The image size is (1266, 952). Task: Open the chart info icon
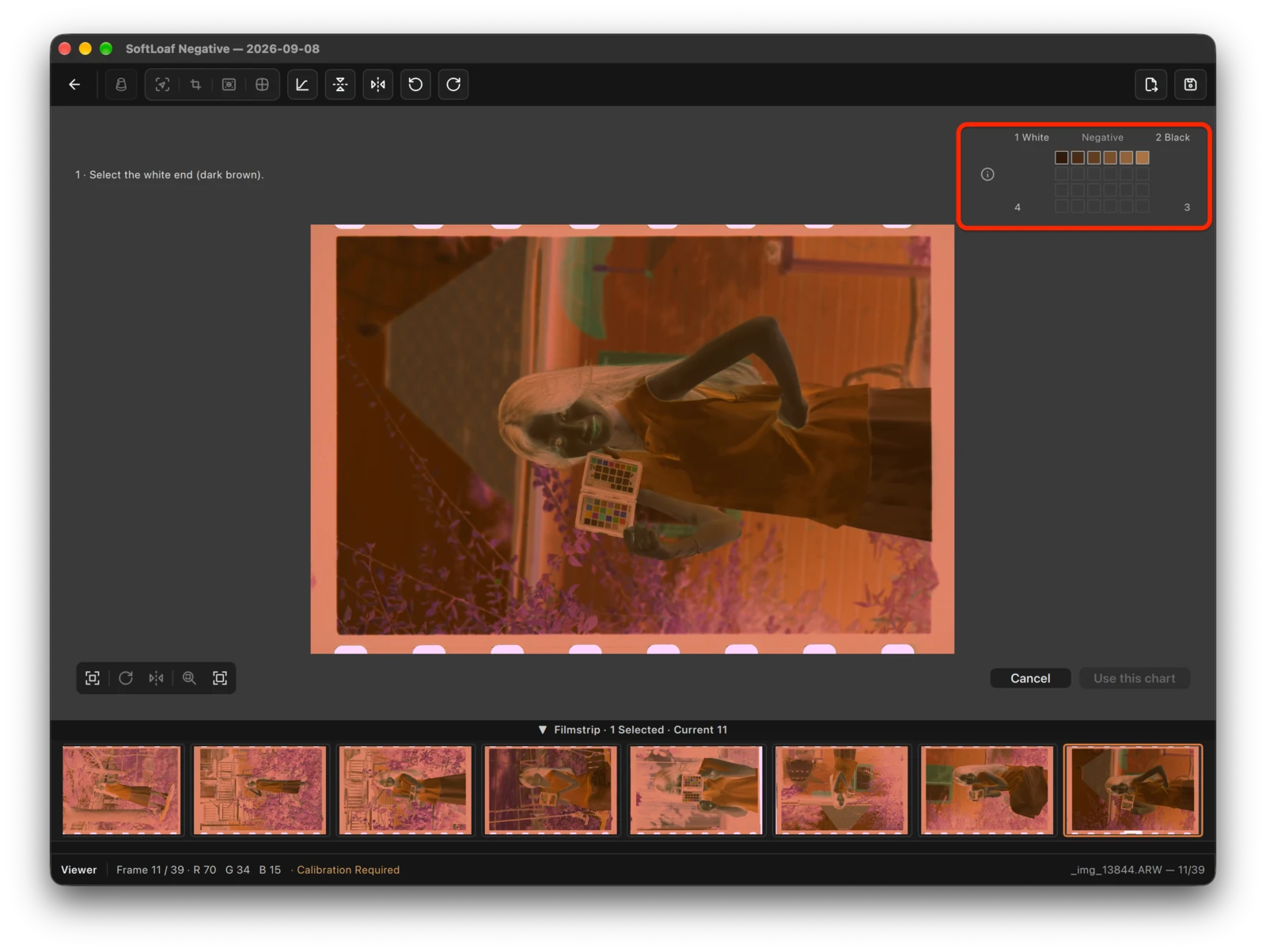tap(987, 174)
